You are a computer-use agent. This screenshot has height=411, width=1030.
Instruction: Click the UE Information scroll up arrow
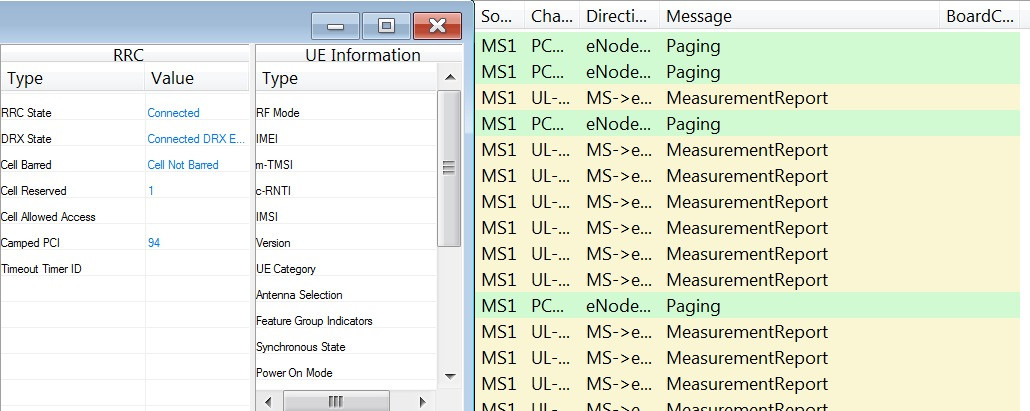[450, 77]
